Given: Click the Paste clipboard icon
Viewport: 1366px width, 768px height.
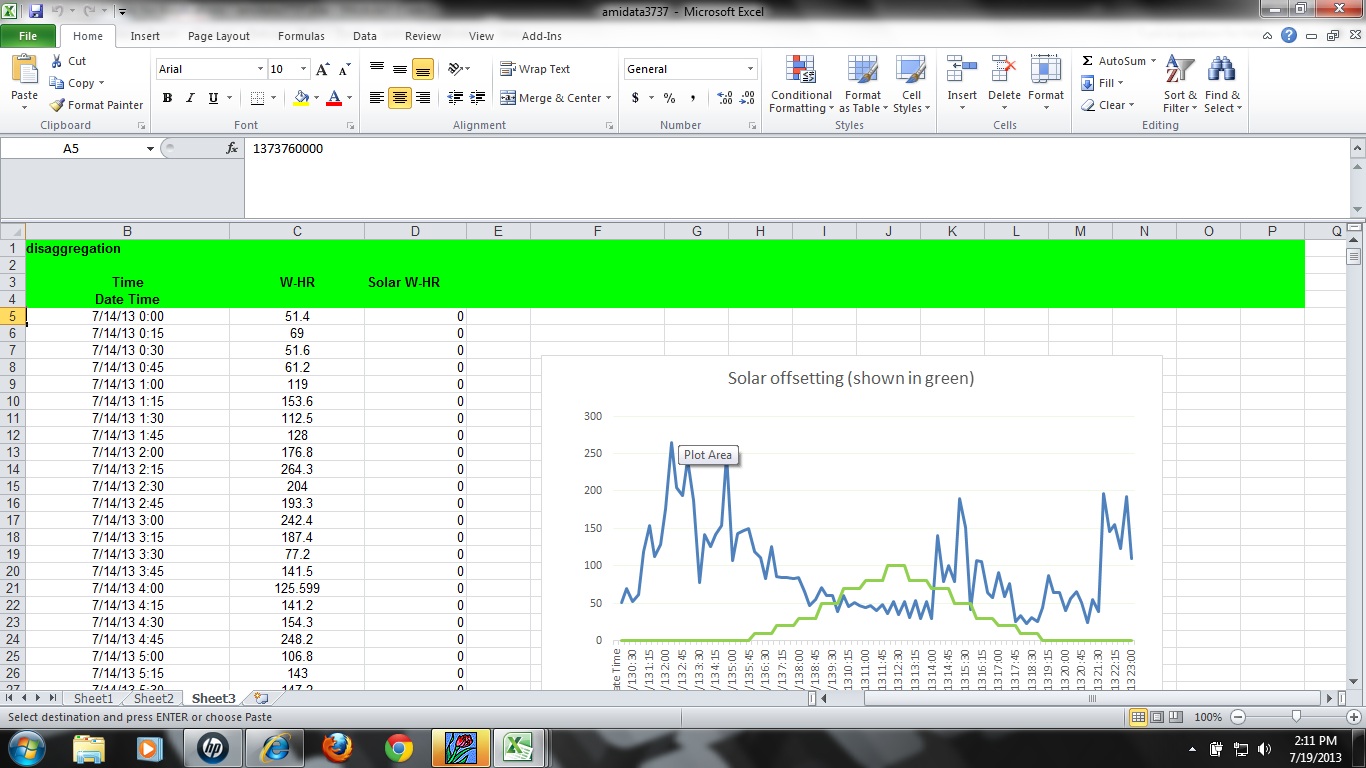Looking at the screenshot, I should coord(24,70).
